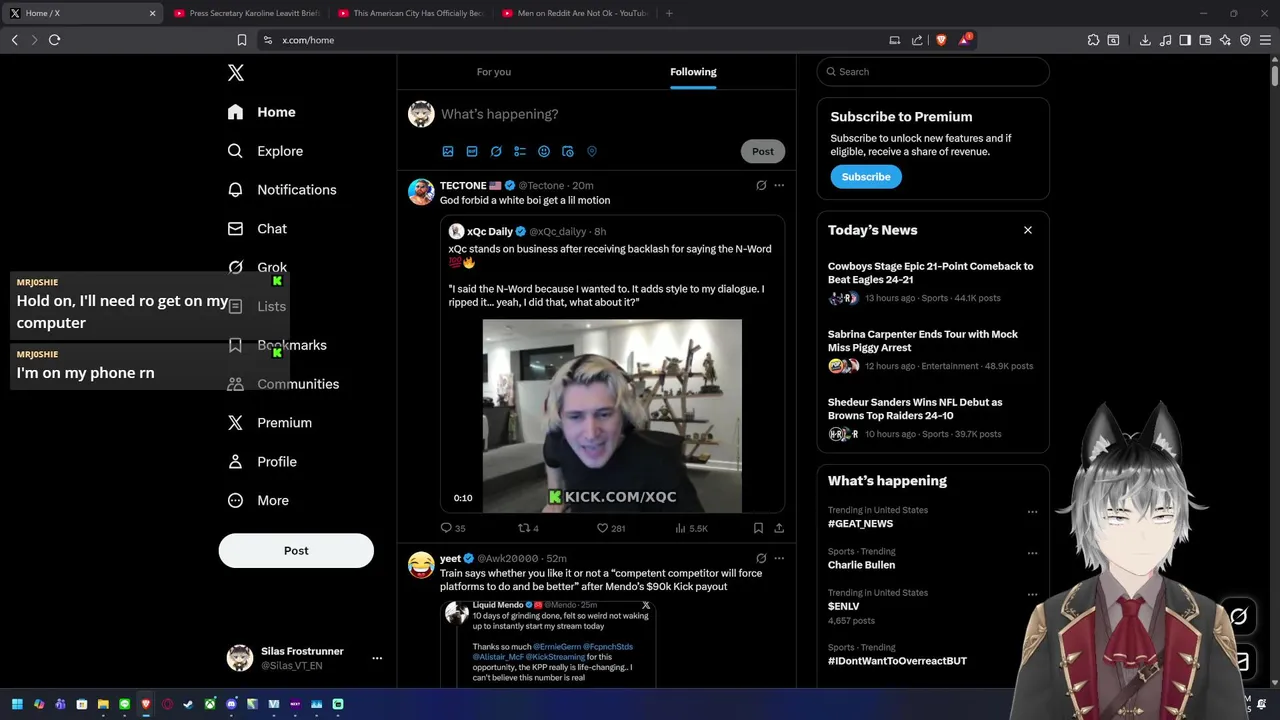Click Subscribe to Premium button

click(866, 177)
